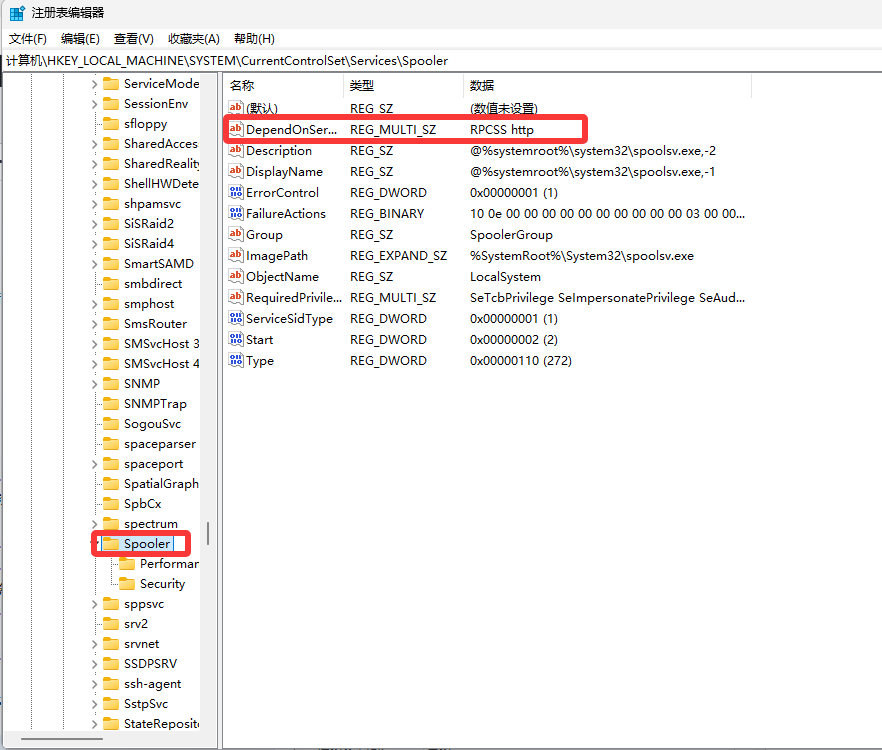Expand the SmsRouter key chevron
This screenshot has height=750, width=882.
coord(94,324)
